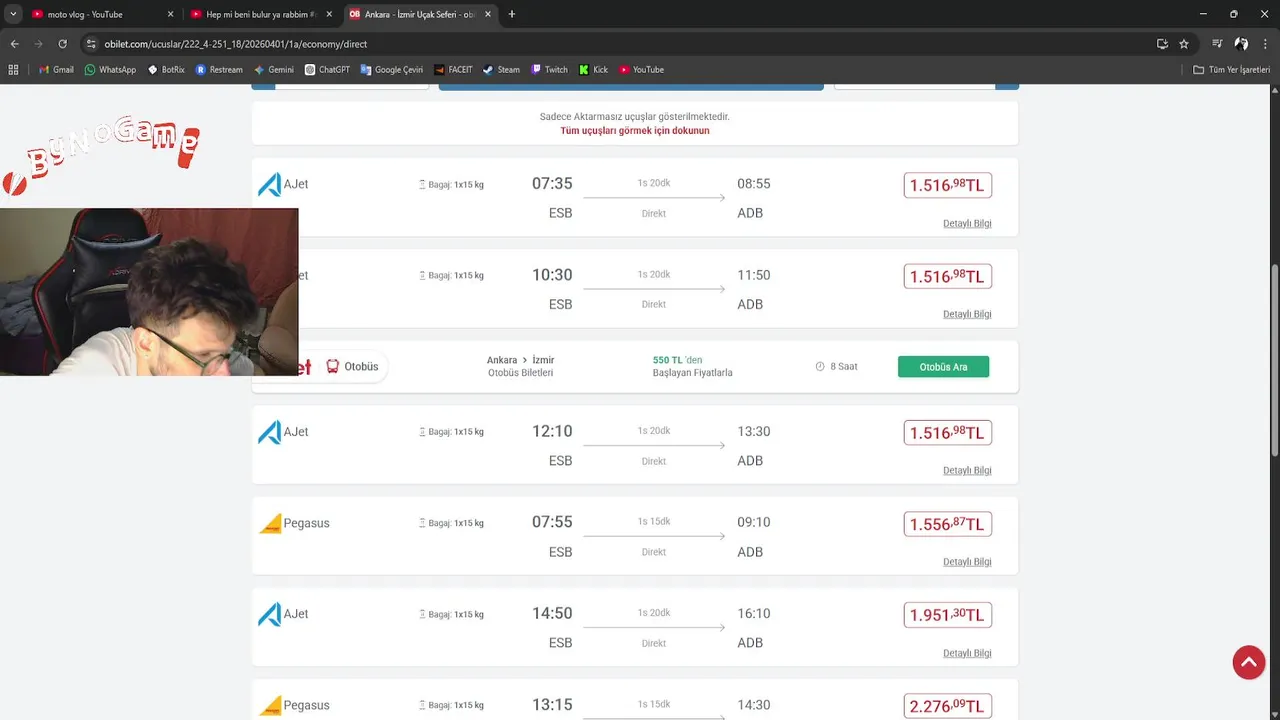Open the Chrome apps grid icon
This screenshot has width=1280, height=720.
click(13, 70)
